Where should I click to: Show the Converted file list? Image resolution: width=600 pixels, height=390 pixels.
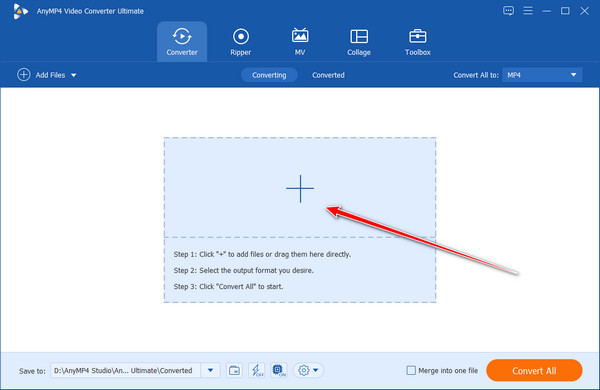pos(328,75)
